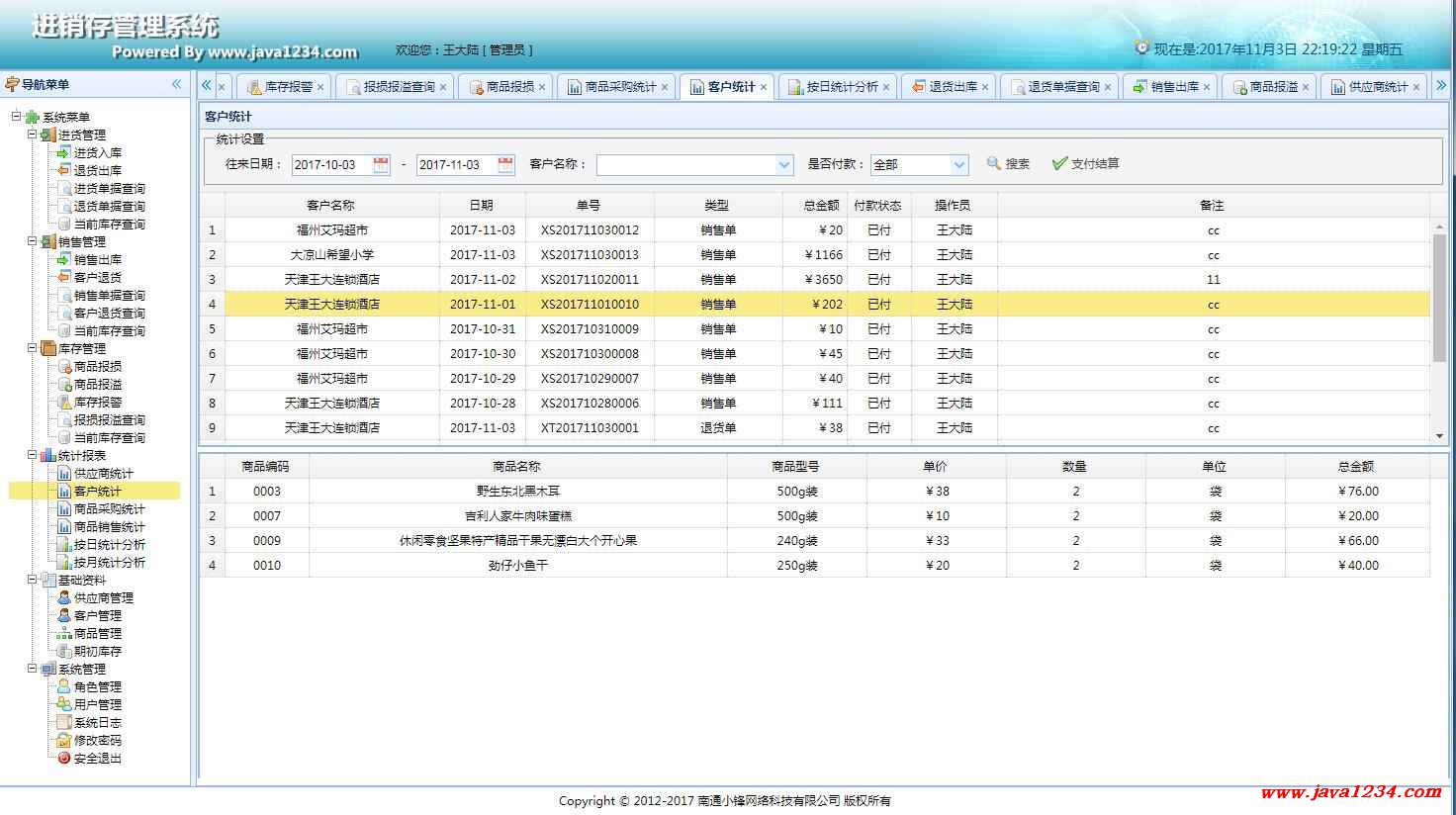Collapse the 销售管理 tree node
Image resolution: width=1456 pixels, height=815 pixels.
(x=32, y=241)
